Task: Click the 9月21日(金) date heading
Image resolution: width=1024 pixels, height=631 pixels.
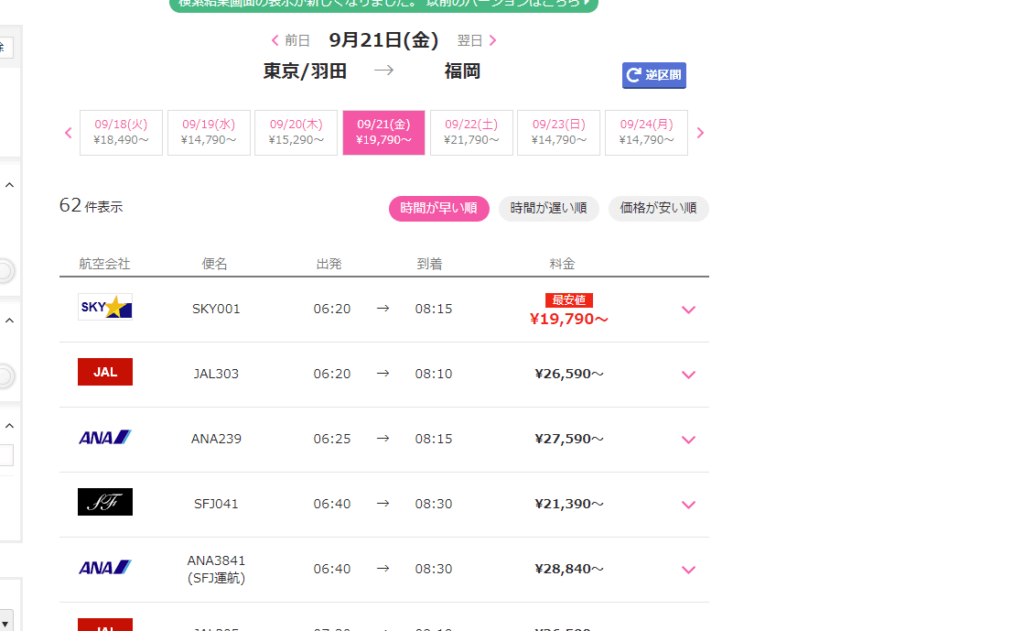Action: click(x=383, y=40)
